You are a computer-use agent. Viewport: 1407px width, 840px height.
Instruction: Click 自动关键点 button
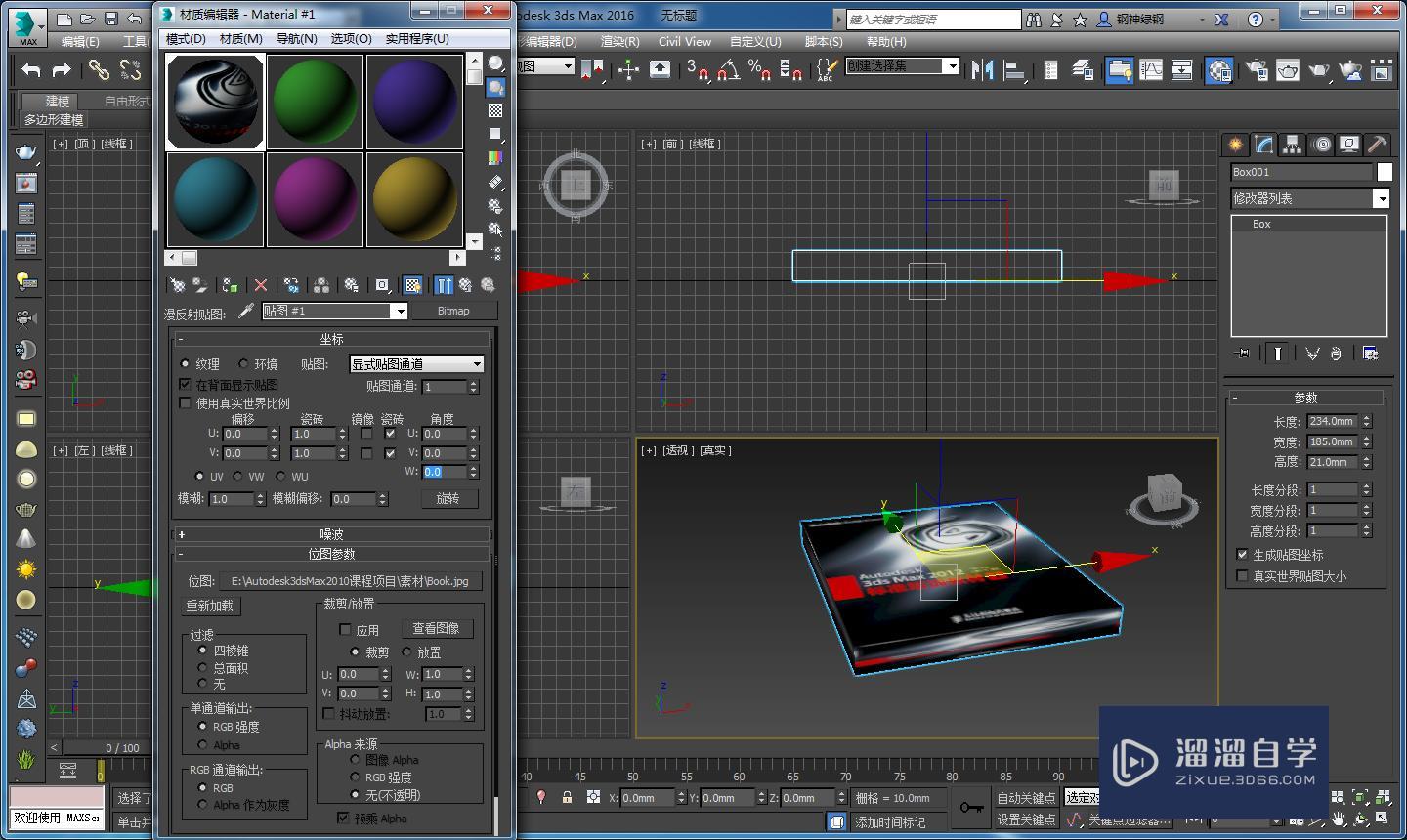[1026, 798]
